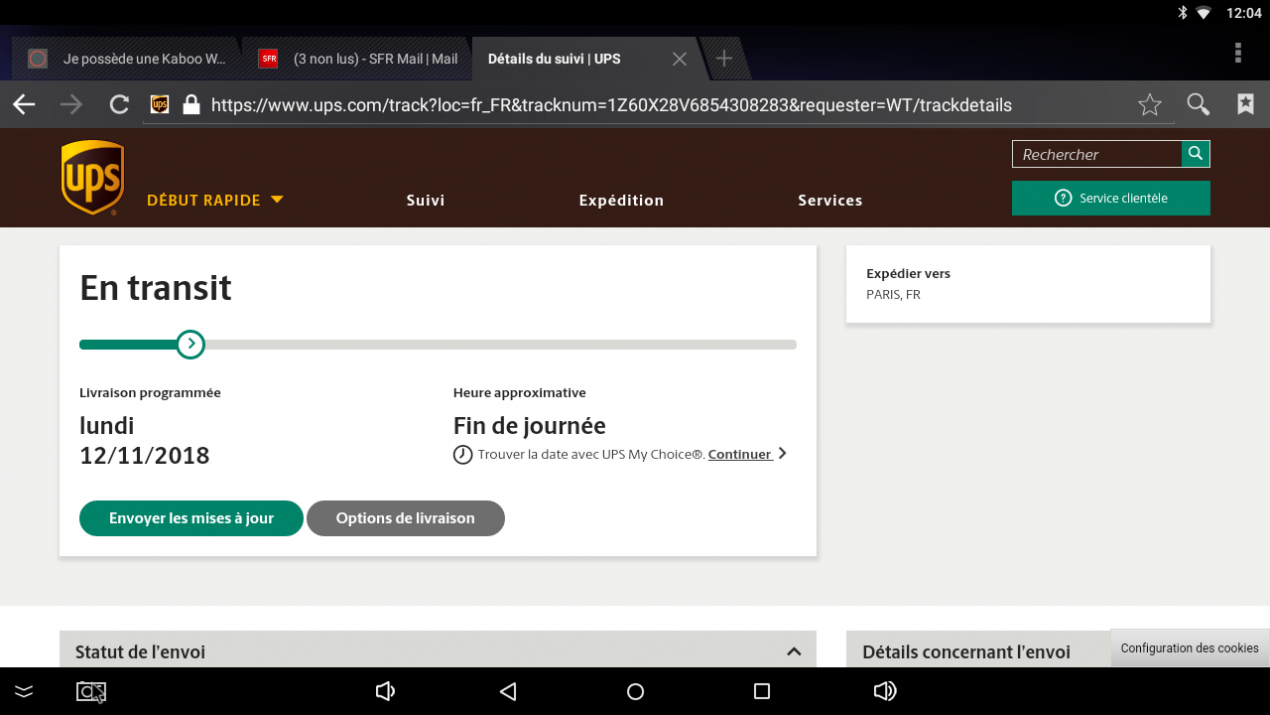Select the Détails du suivi UPS tab
Image resolution: width=1270 pixels, height=715 pixels.
click(554, 59)
